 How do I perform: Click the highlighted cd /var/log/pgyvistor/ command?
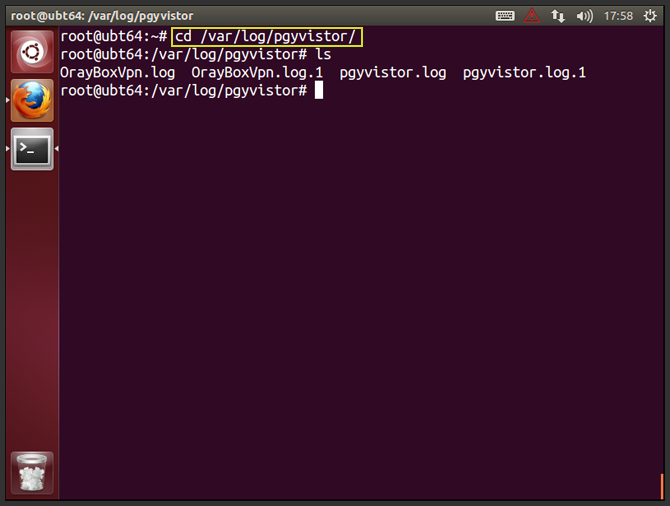267,37
